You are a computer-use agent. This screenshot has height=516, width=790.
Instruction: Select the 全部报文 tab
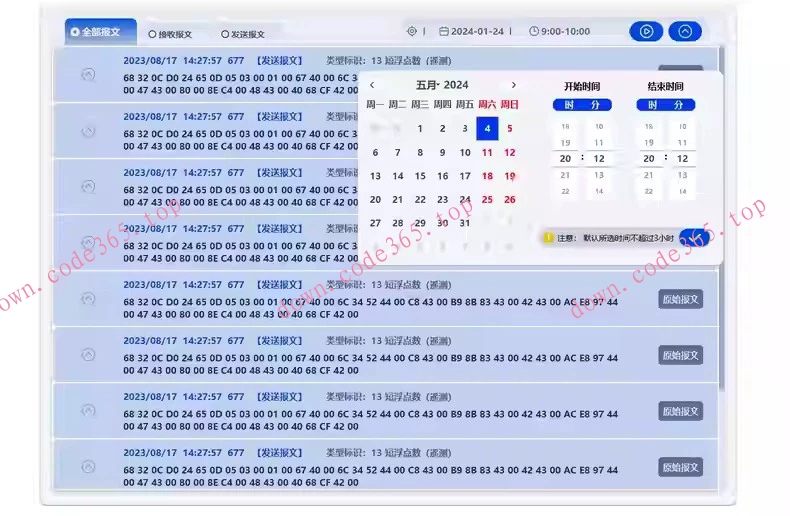101,32
